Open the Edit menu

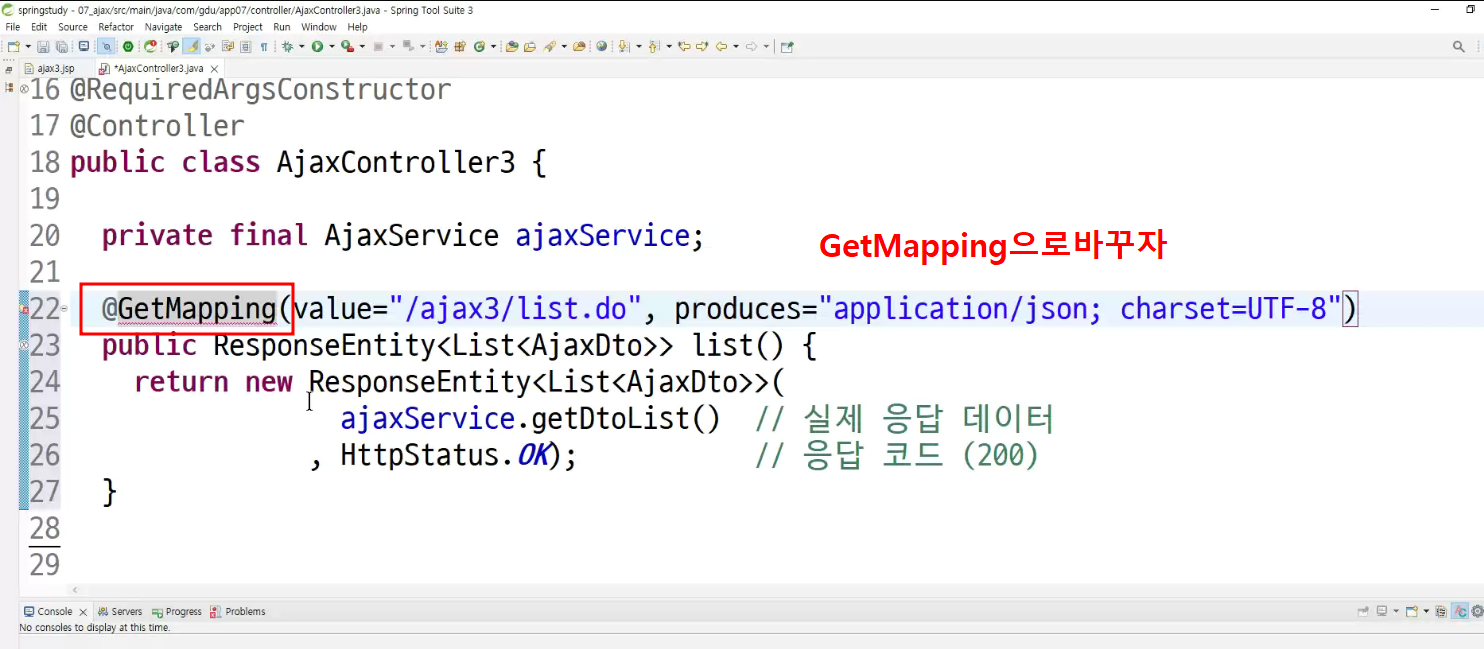pos(39,27)
